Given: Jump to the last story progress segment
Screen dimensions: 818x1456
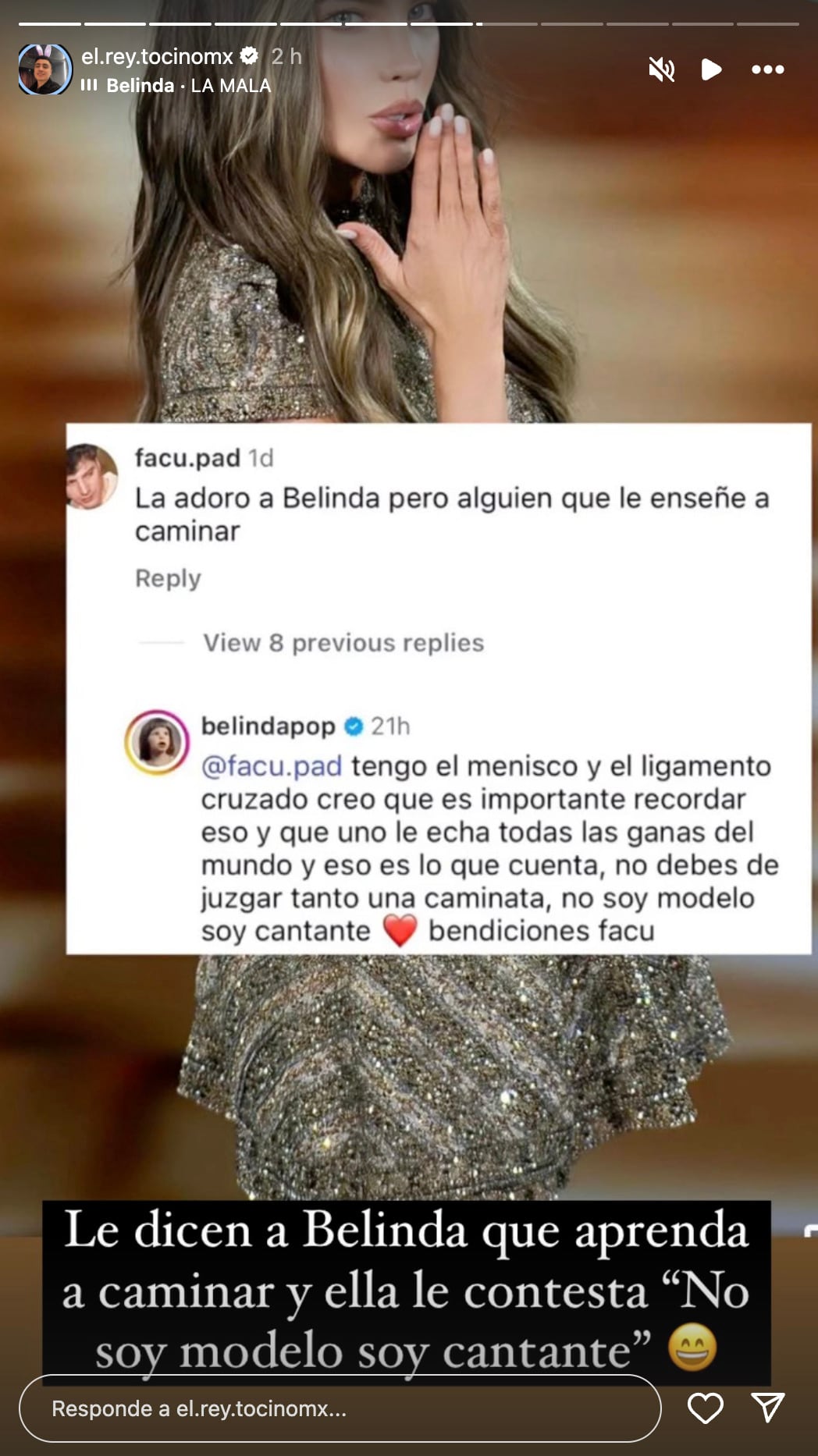Looking at the screenshot, I should (768, 24).
